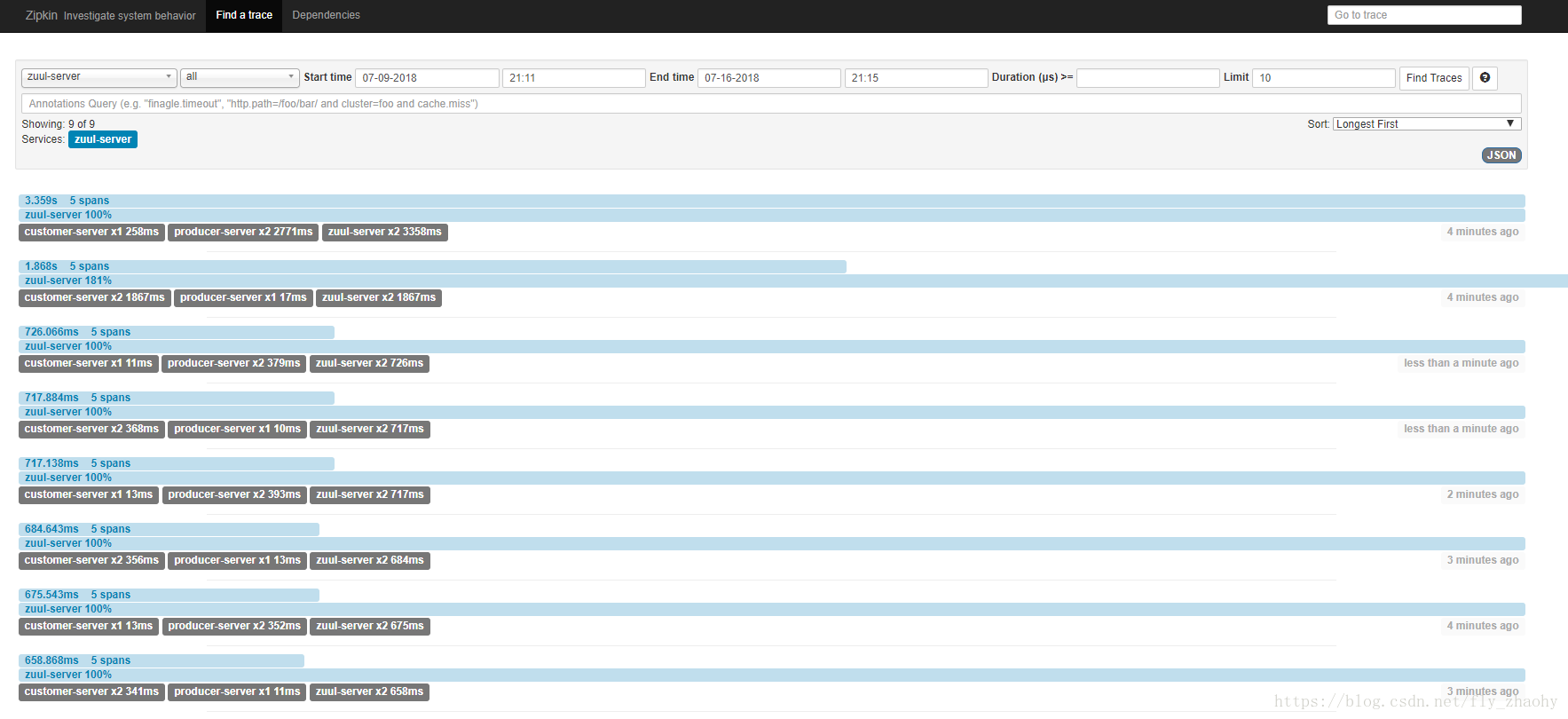Screen dimensions: 1568x719
Task: Open the Dependencies tab
Action: (326, 15)
